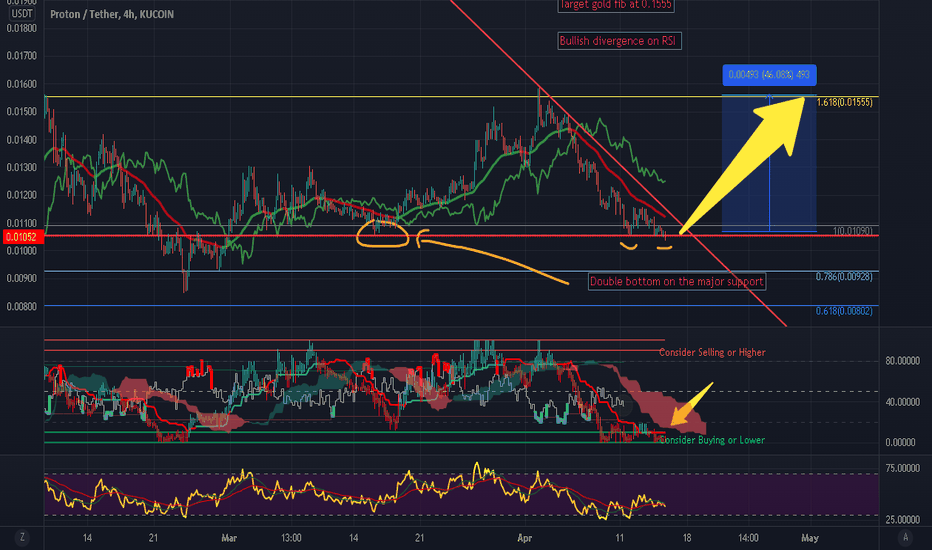Click the 0.00800 price axis value
This screenshot has width=932, height=550.
[21, 307]
